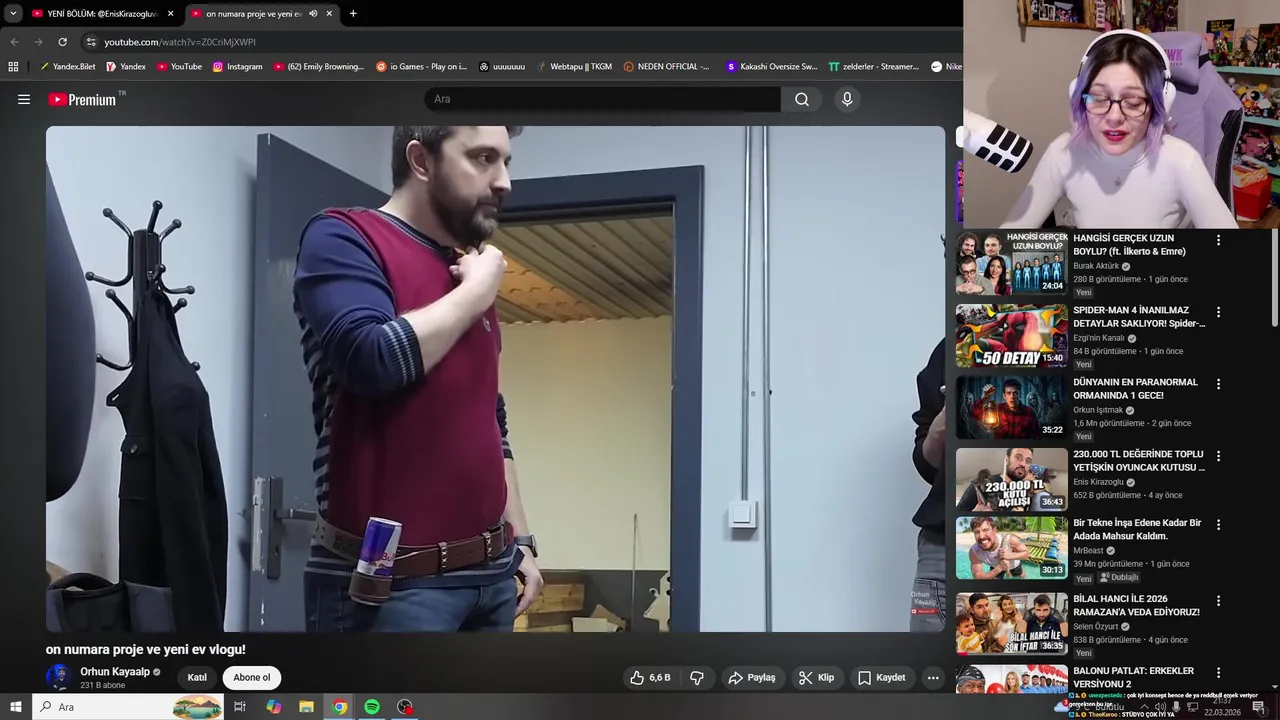Open NEDEN OFFICIAL bookmark
The width and height of the screenshot is (1280, 720).
click(x=666, y=67)
